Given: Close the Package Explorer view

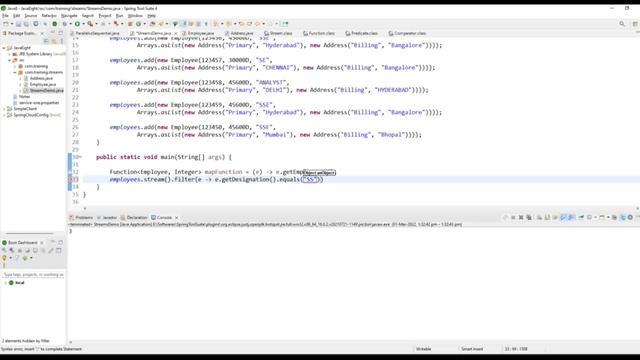Looking at the screenshot, I should (42, 33).
